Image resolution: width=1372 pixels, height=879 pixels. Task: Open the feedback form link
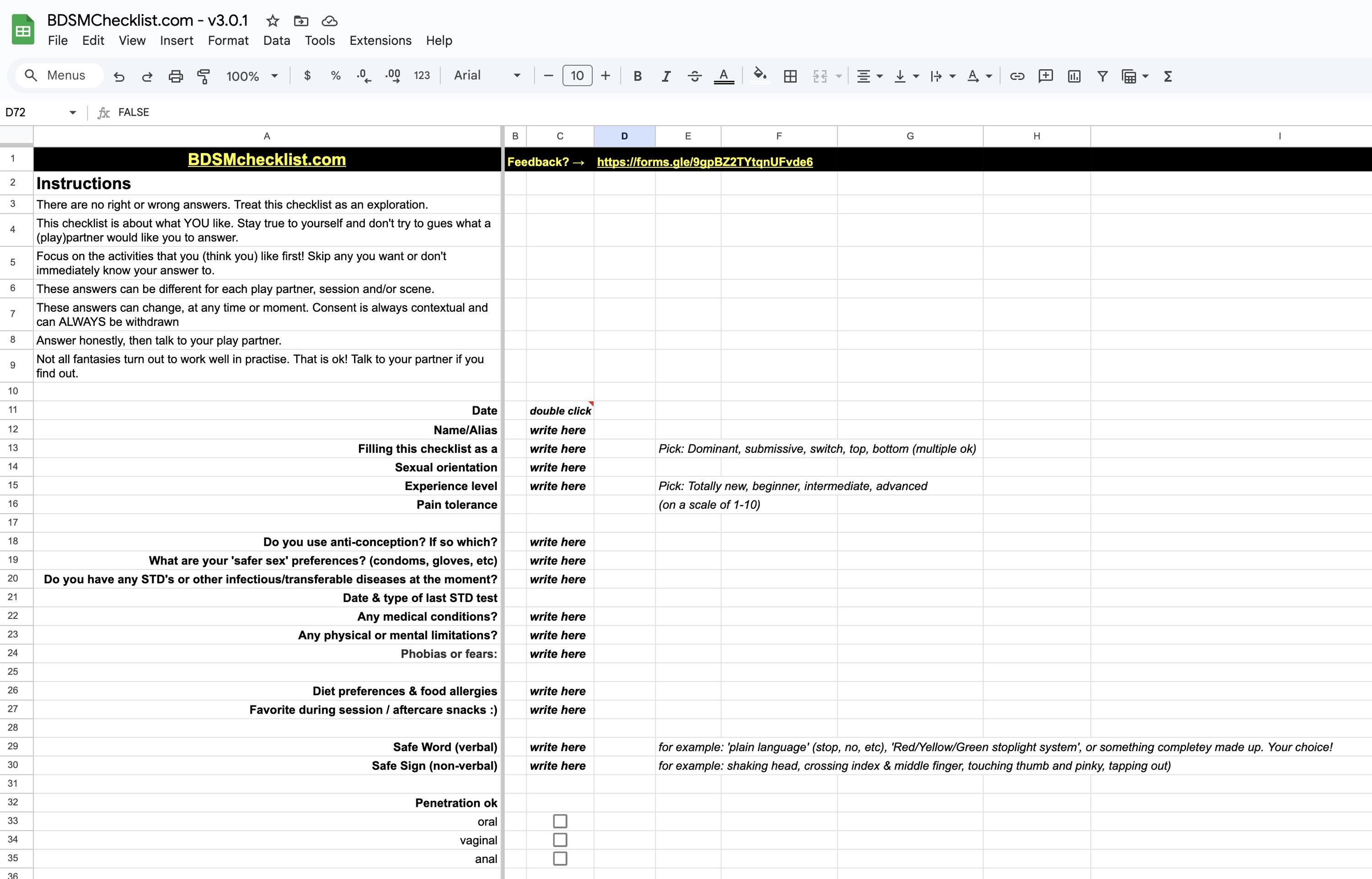coord(705,162)
